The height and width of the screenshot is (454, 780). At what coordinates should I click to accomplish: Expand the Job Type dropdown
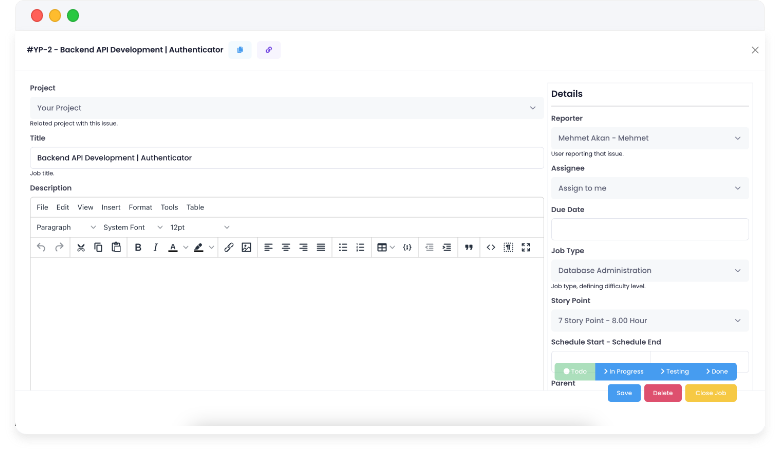(x=649, y=270)
